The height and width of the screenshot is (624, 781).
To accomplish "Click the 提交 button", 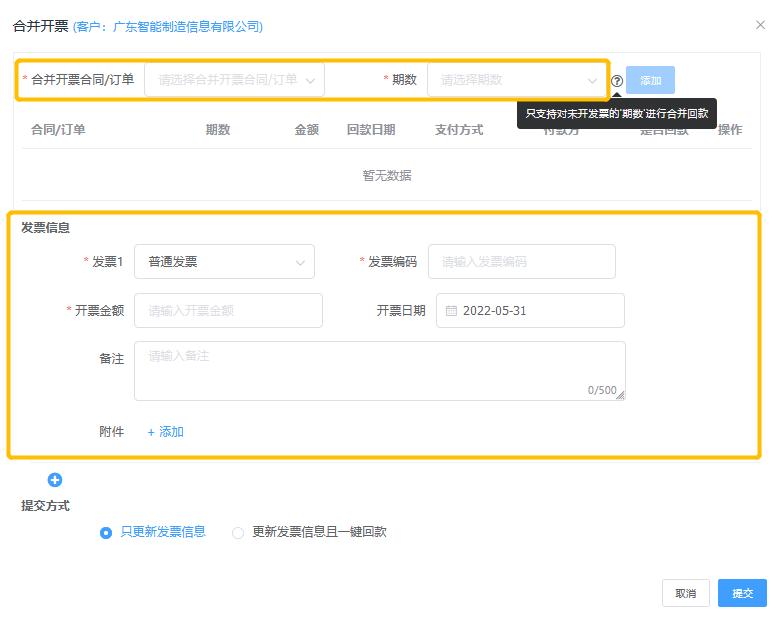I will [x=742, y=593].
